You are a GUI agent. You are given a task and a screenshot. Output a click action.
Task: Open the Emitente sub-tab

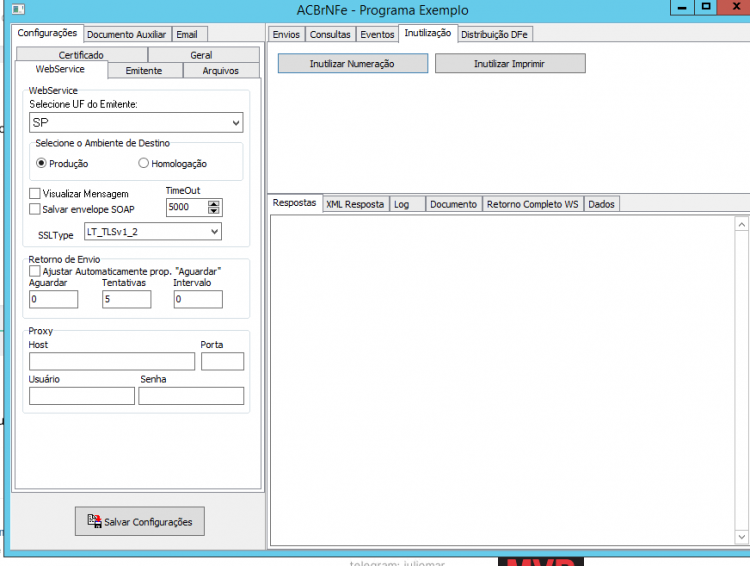coord(144,70)
